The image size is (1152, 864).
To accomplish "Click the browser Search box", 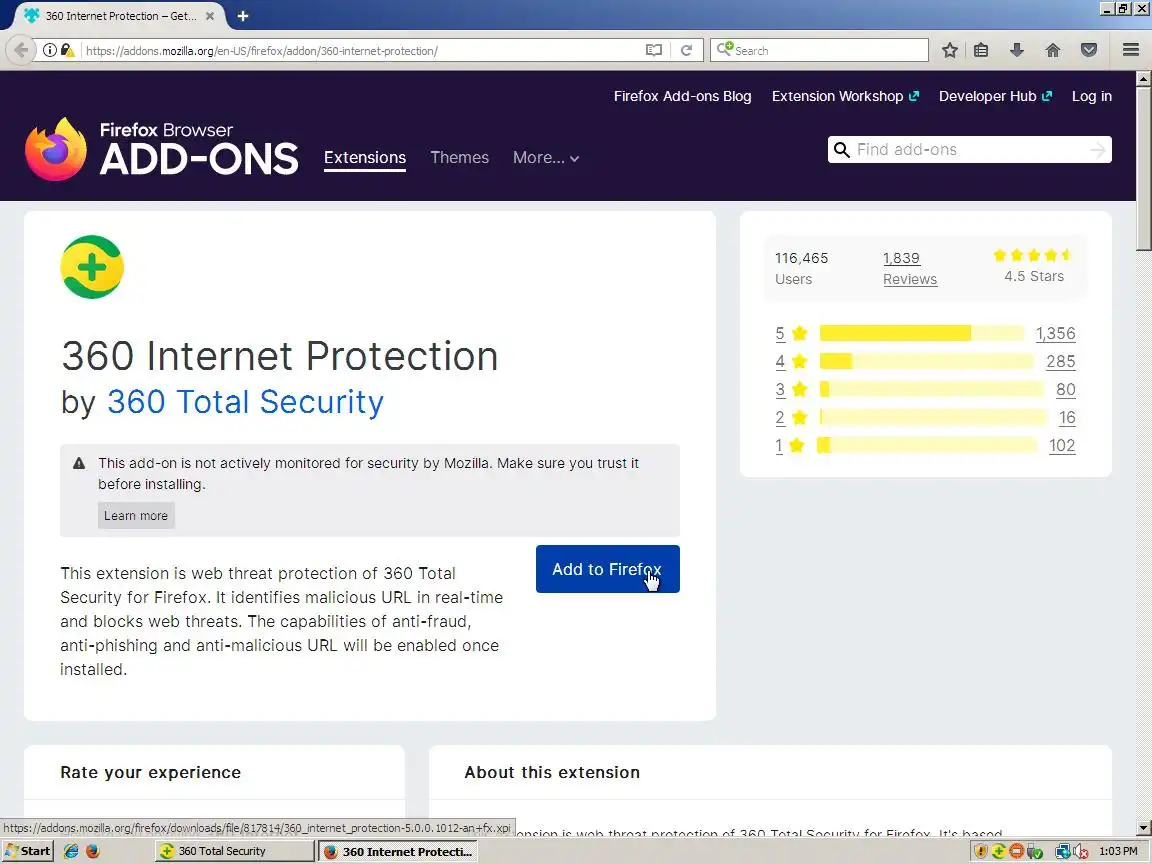I will (x=819, y=50).
